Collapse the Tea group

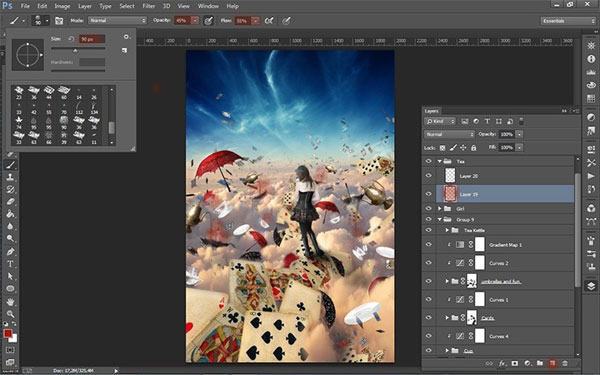click(440, 161)
